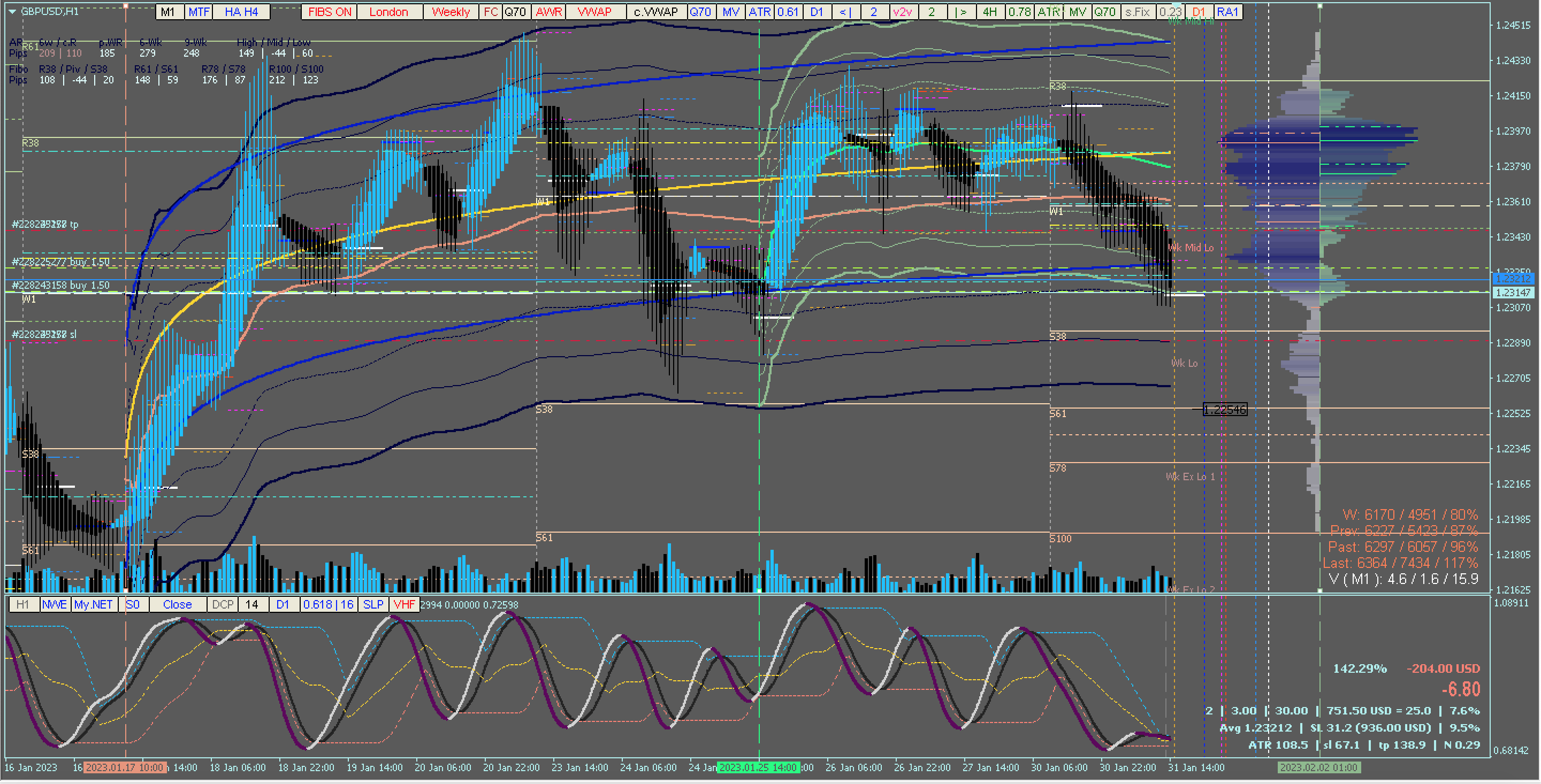Screen dimensions: 1541x784
Task: Click the MTF button
Action: click(199, 12)
